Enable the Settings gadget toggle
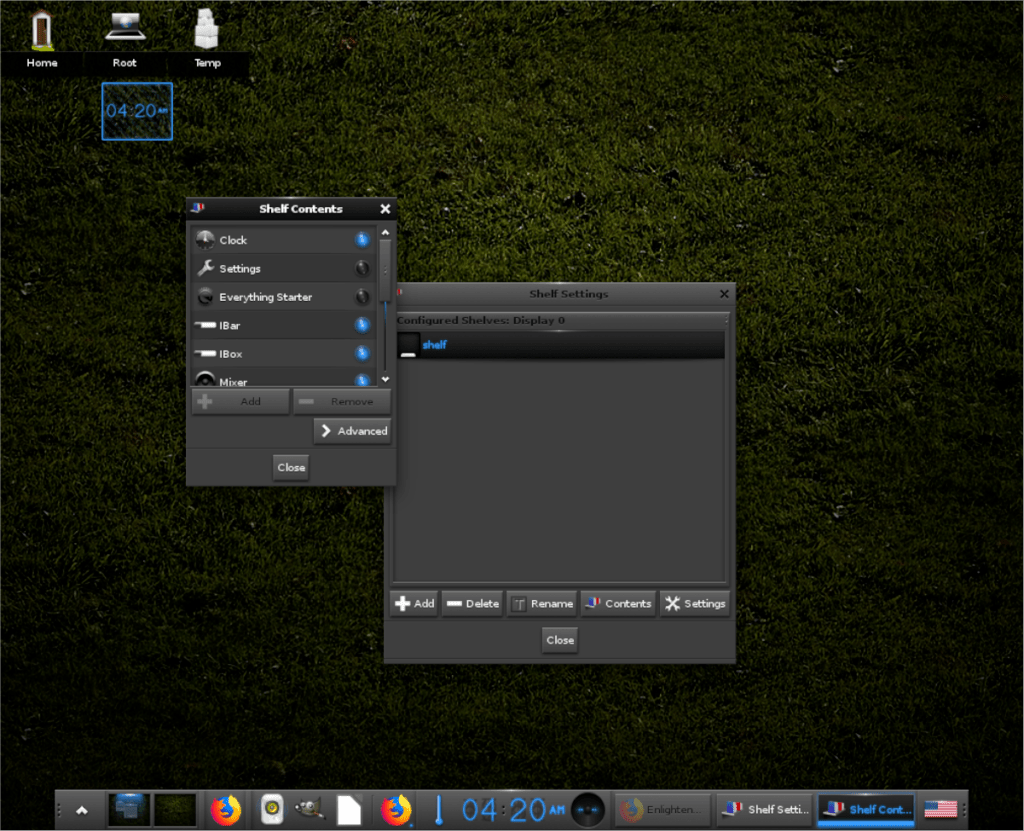 tap(361, 268)
